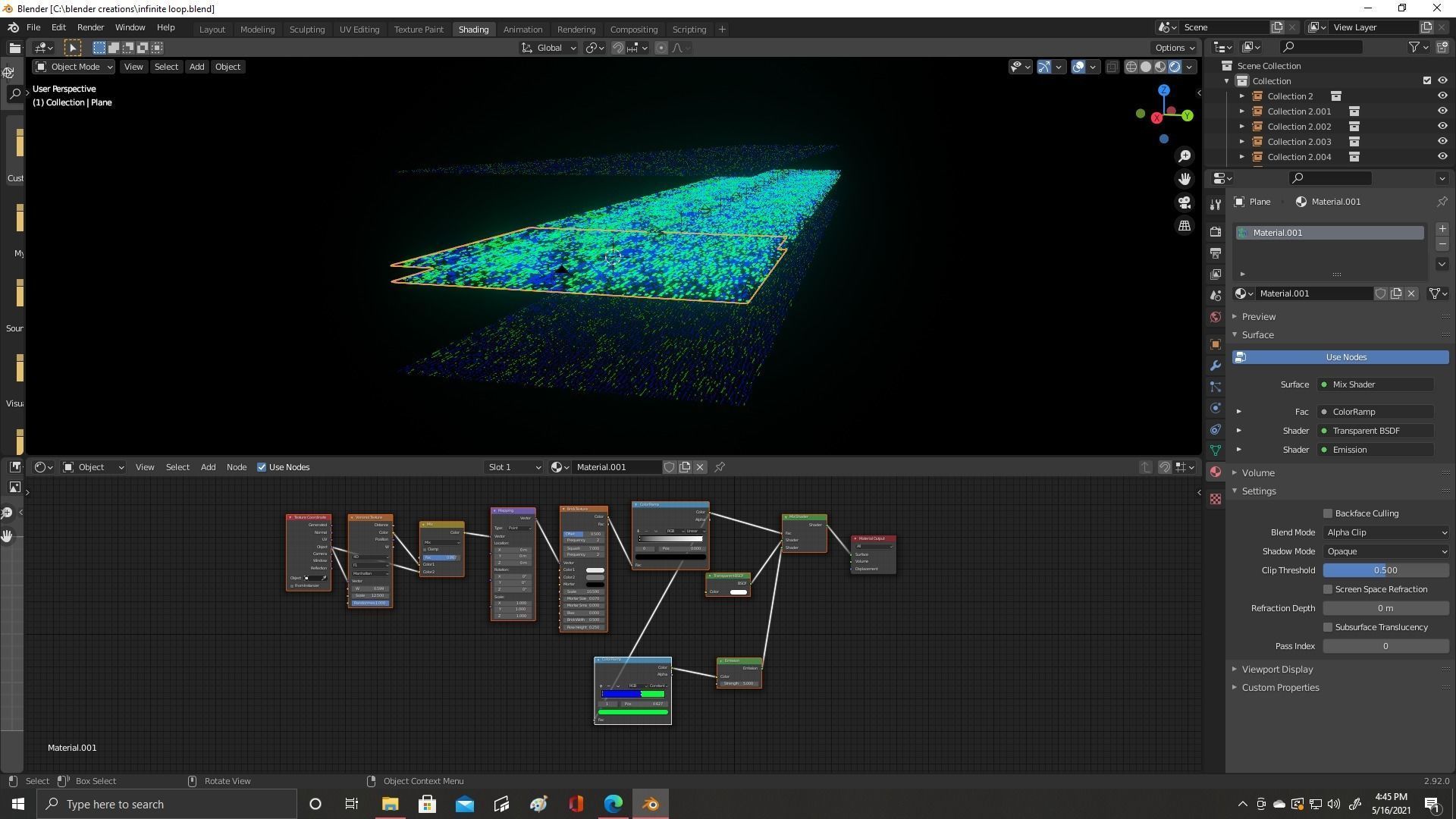
Task: Open the Blend Mode dropdown
Action: pyautogui.click(x=1385, y=532)
